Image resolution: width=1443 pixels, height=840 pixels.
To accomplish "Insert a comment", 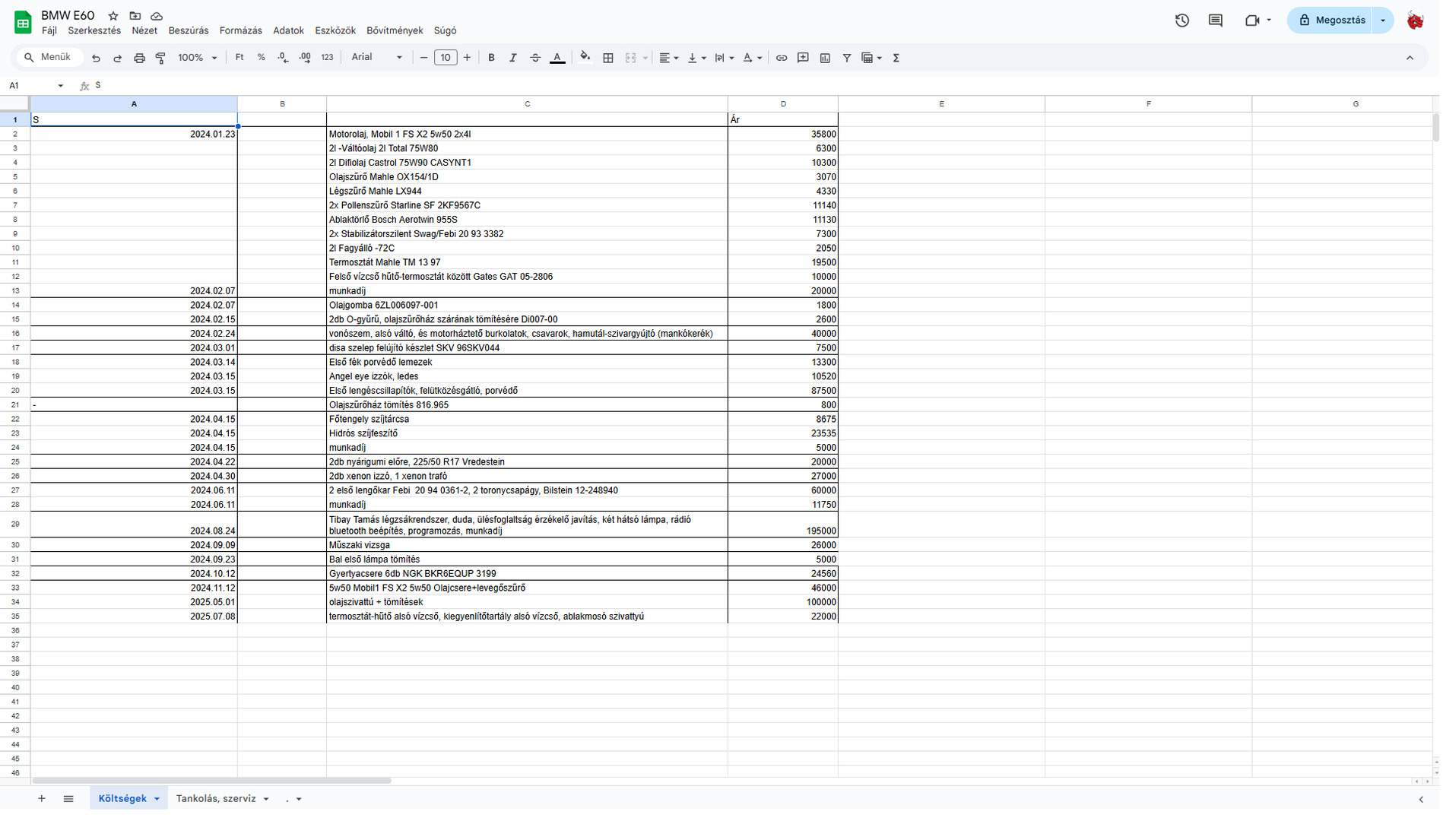I will click(803, 58).
